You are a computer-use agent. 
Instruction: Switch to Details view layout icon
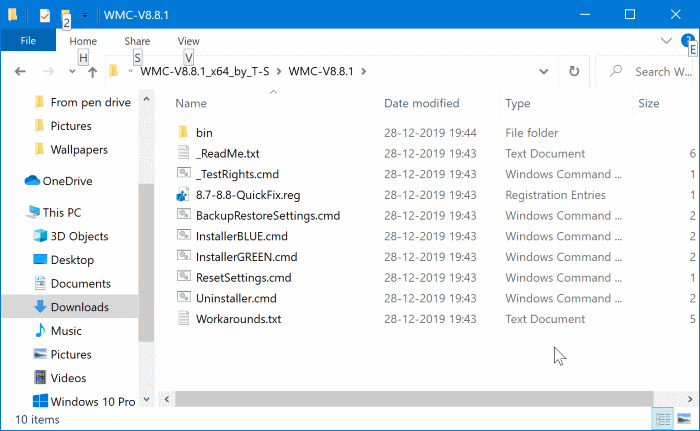662,419
